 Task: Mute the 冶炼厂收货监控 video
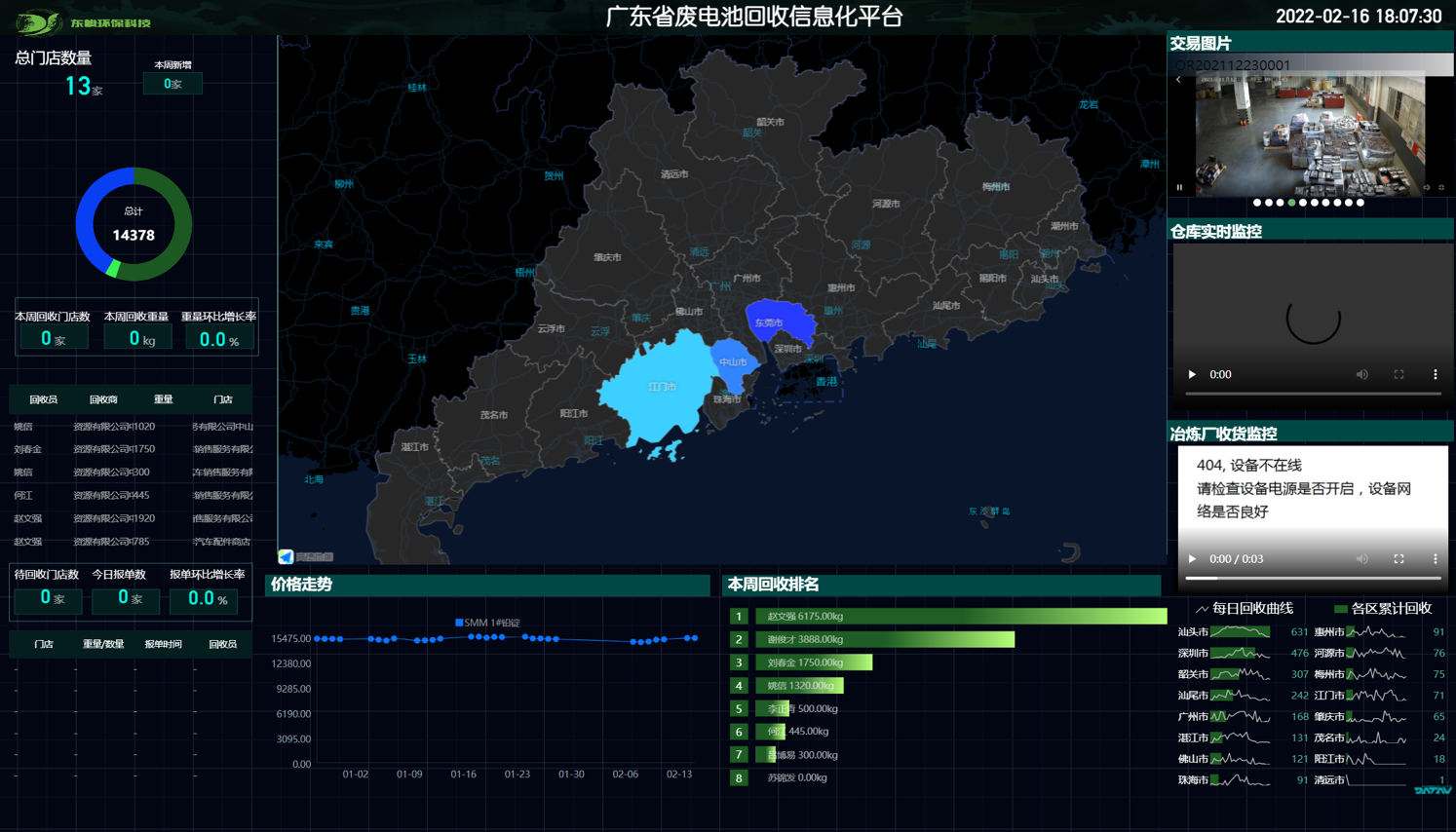[x=1361, y=559]
